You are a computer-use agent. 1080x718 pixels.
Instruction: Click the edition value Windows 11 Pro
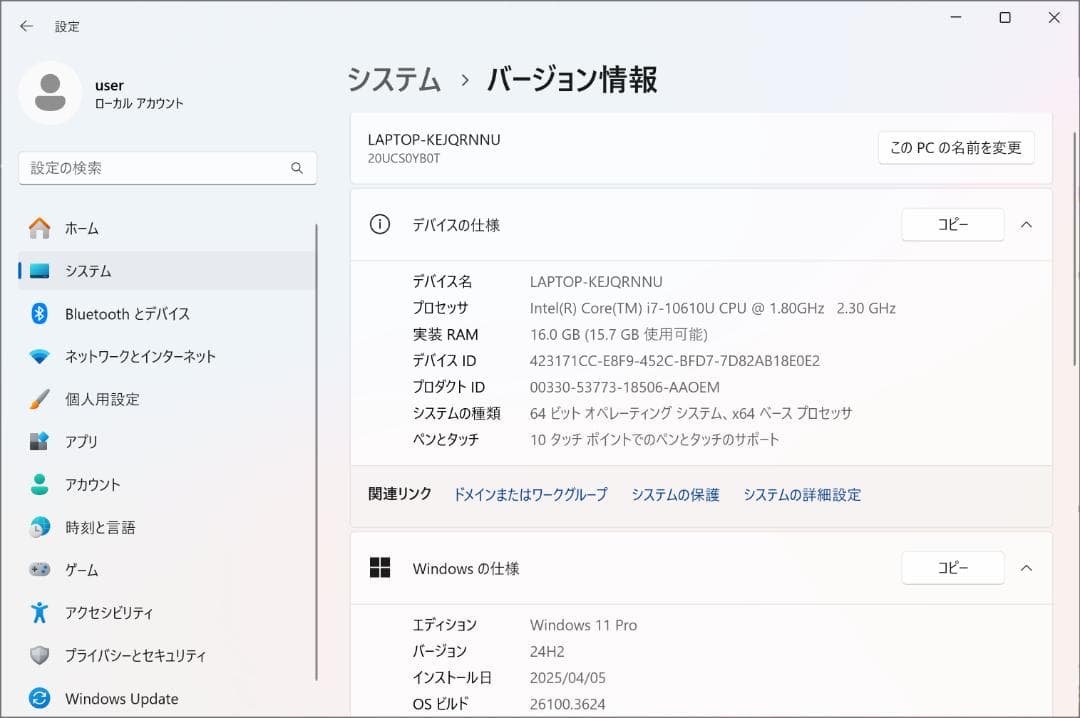(x=583, y=625)
